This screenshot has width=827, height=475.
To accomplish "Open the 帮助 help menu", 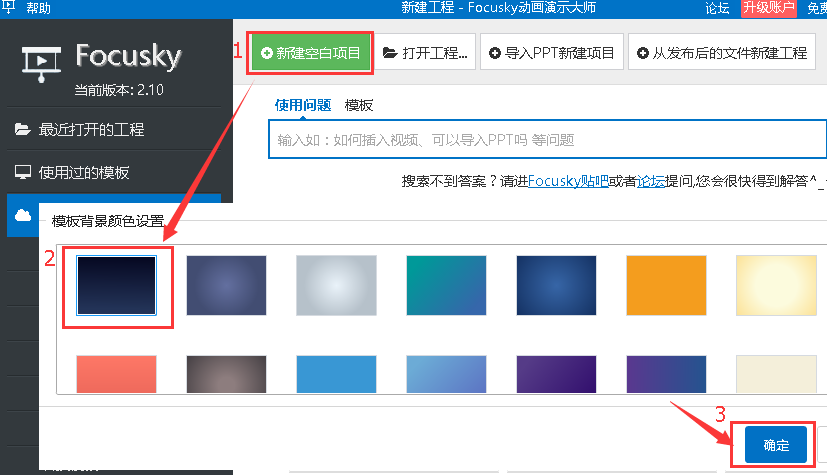I will click(38, 8).
